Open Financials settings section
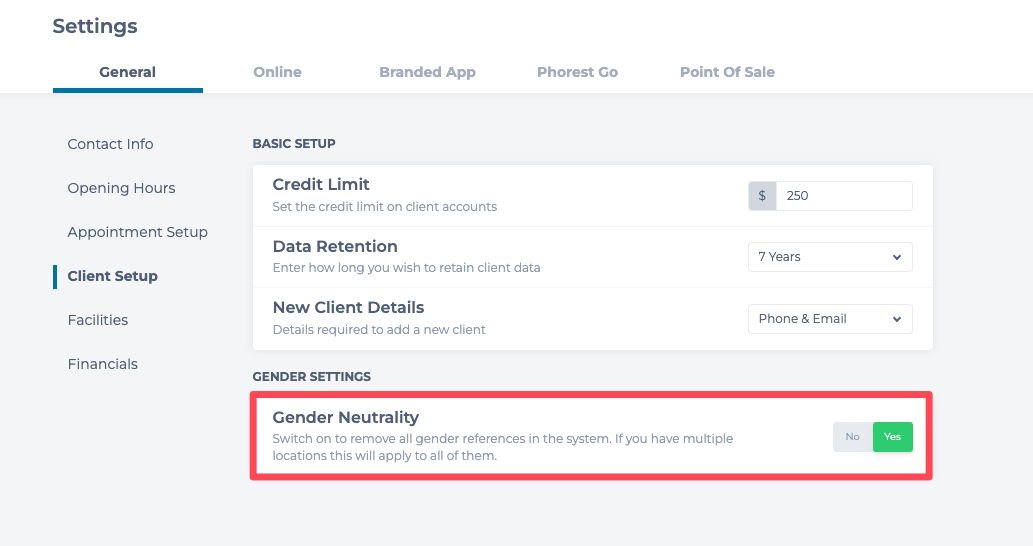The height and width of the screenshot is (546, 1033). click(102, 364)
